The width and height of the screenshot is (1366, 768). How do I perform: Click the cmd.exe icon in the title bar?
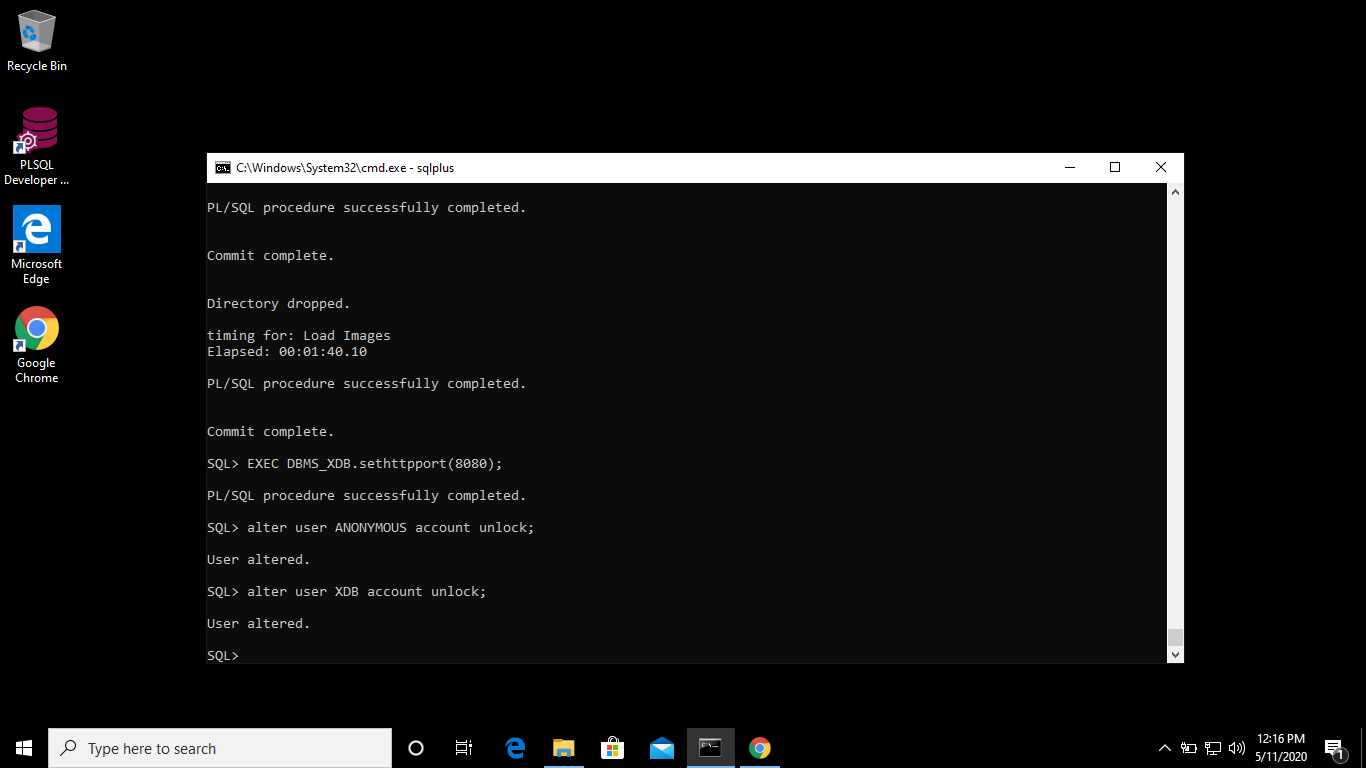pyautogui.click(x=223, y=167)
